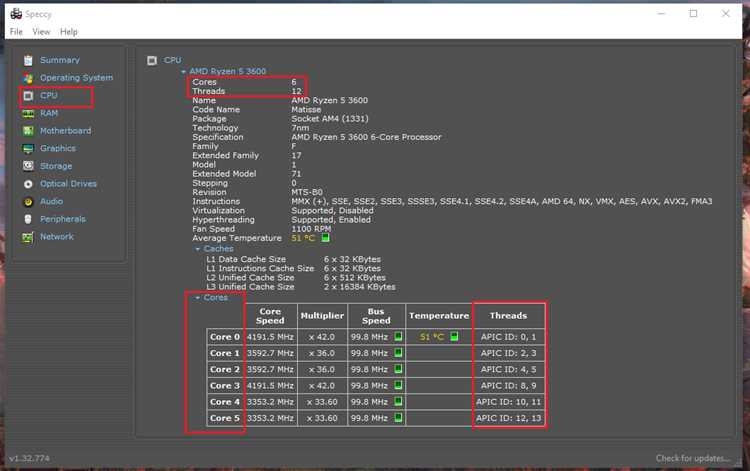
Task: Click Core 0 temperature green indicator
Action: (x=454, y=337)
